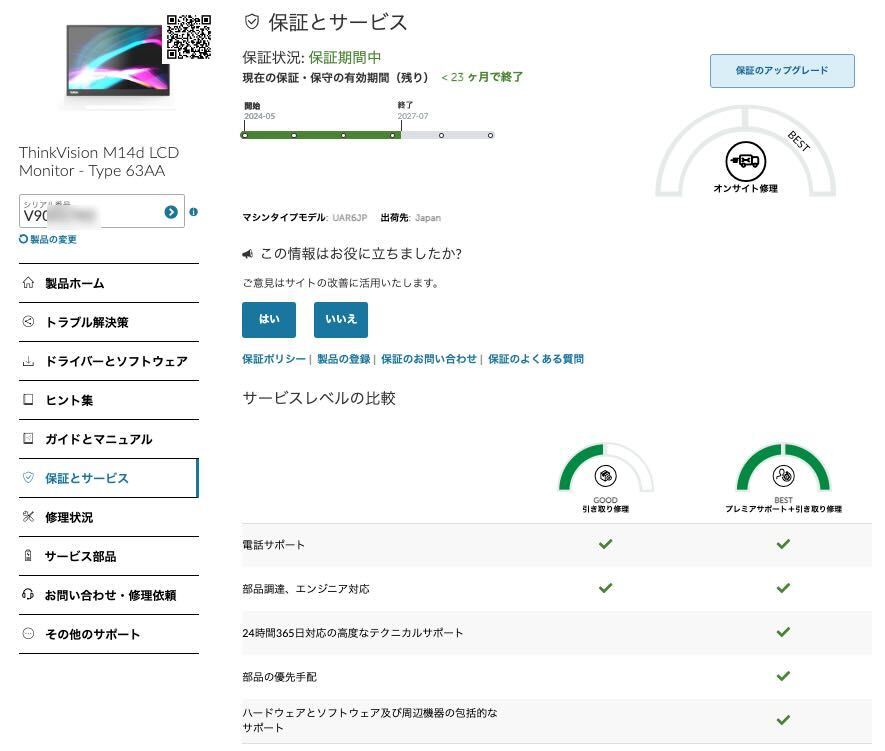
Task: Click the QR code image
Action: (189, 37)
